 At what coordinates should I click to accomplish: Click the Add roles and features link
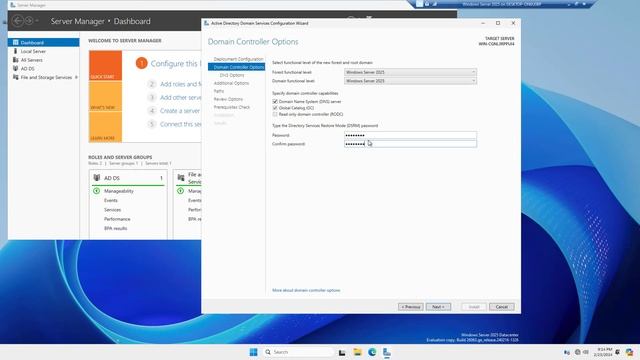point(180,84)
